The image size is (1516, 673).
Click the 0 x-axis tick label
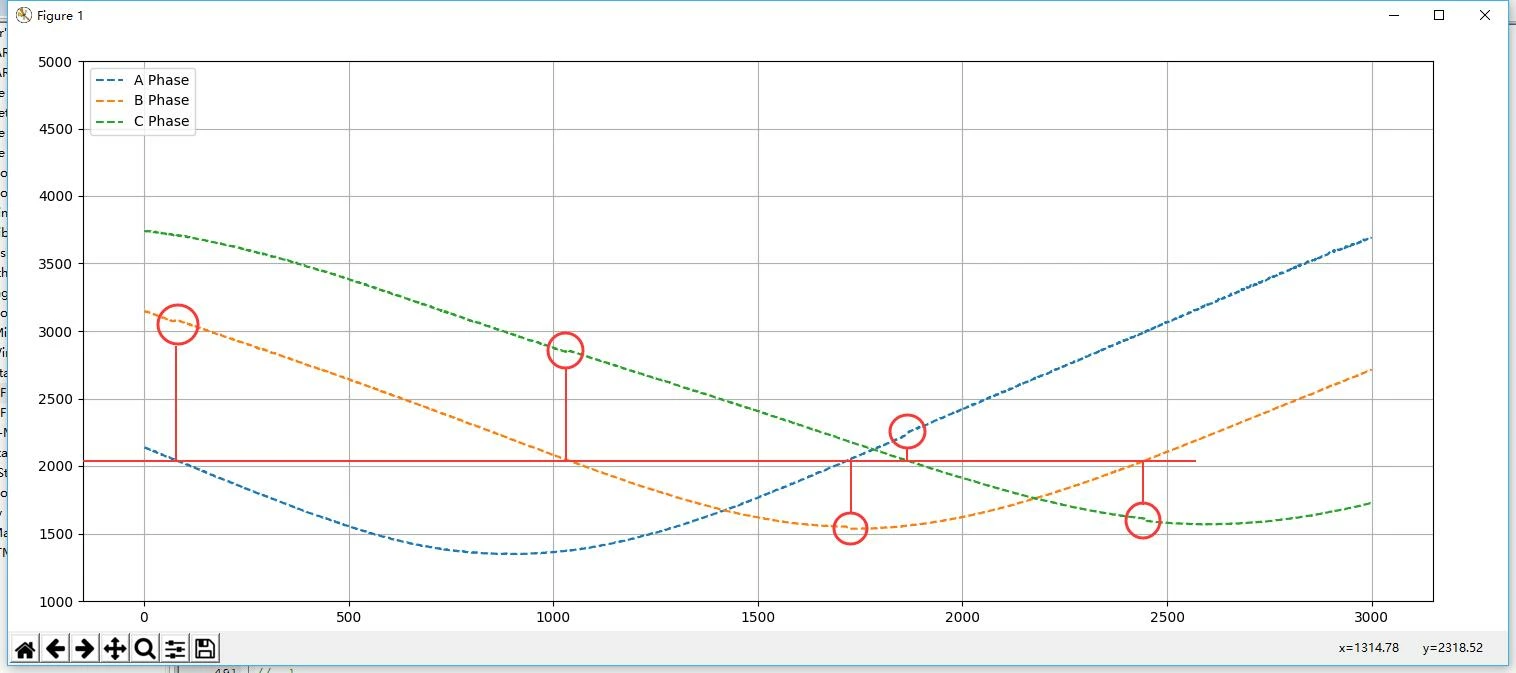pyautogui.click(x=145, y=619)
